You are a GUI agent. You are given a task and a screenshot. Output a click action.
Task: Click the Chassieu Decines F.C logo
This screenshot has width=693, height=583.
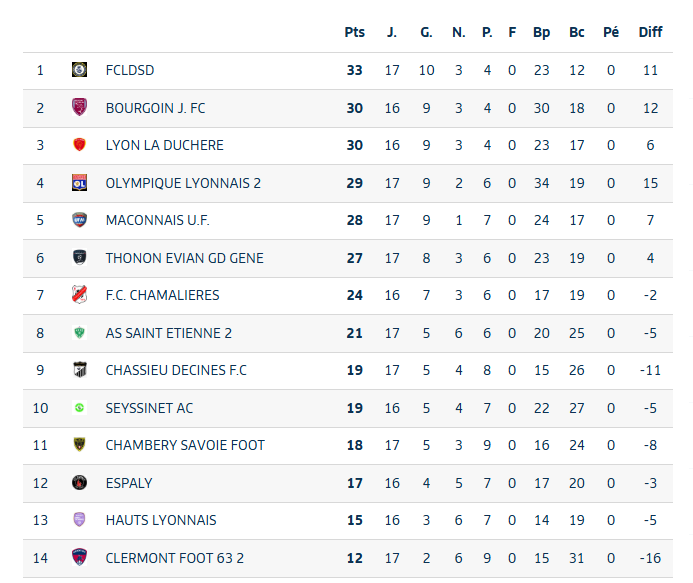pos(80,370)
